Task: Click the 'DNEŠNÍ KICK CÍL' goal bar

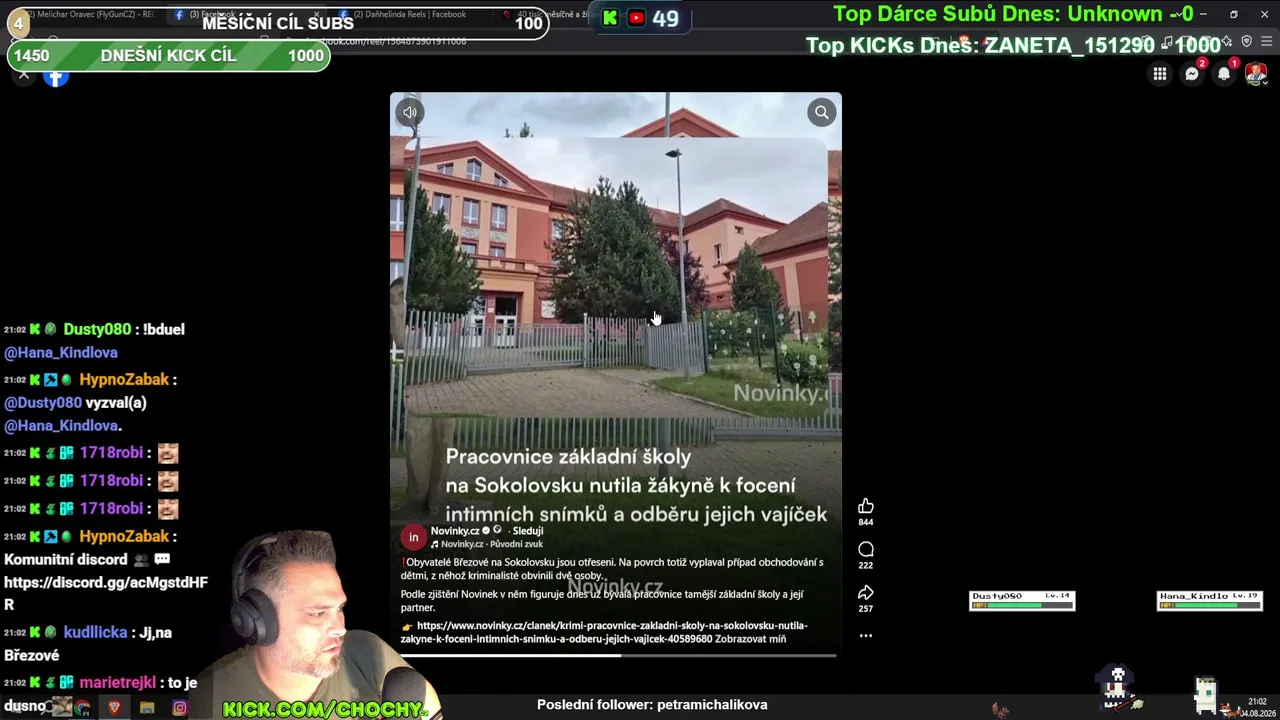Action: click(169, 56)
